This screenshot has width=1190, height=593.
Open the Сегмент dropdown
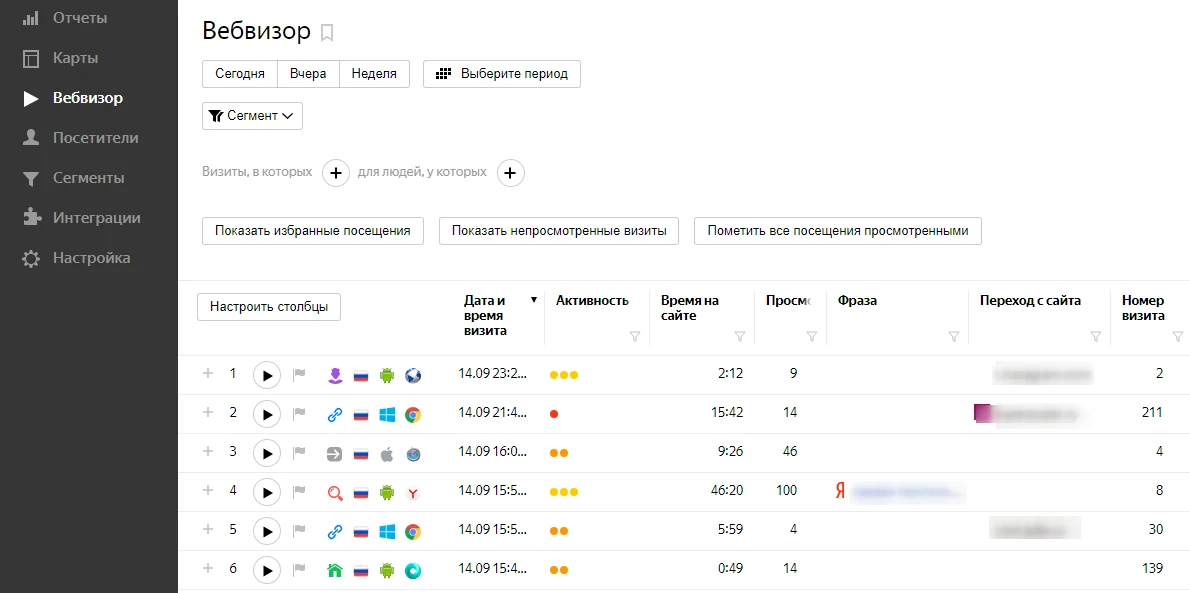tap(252, 116)
